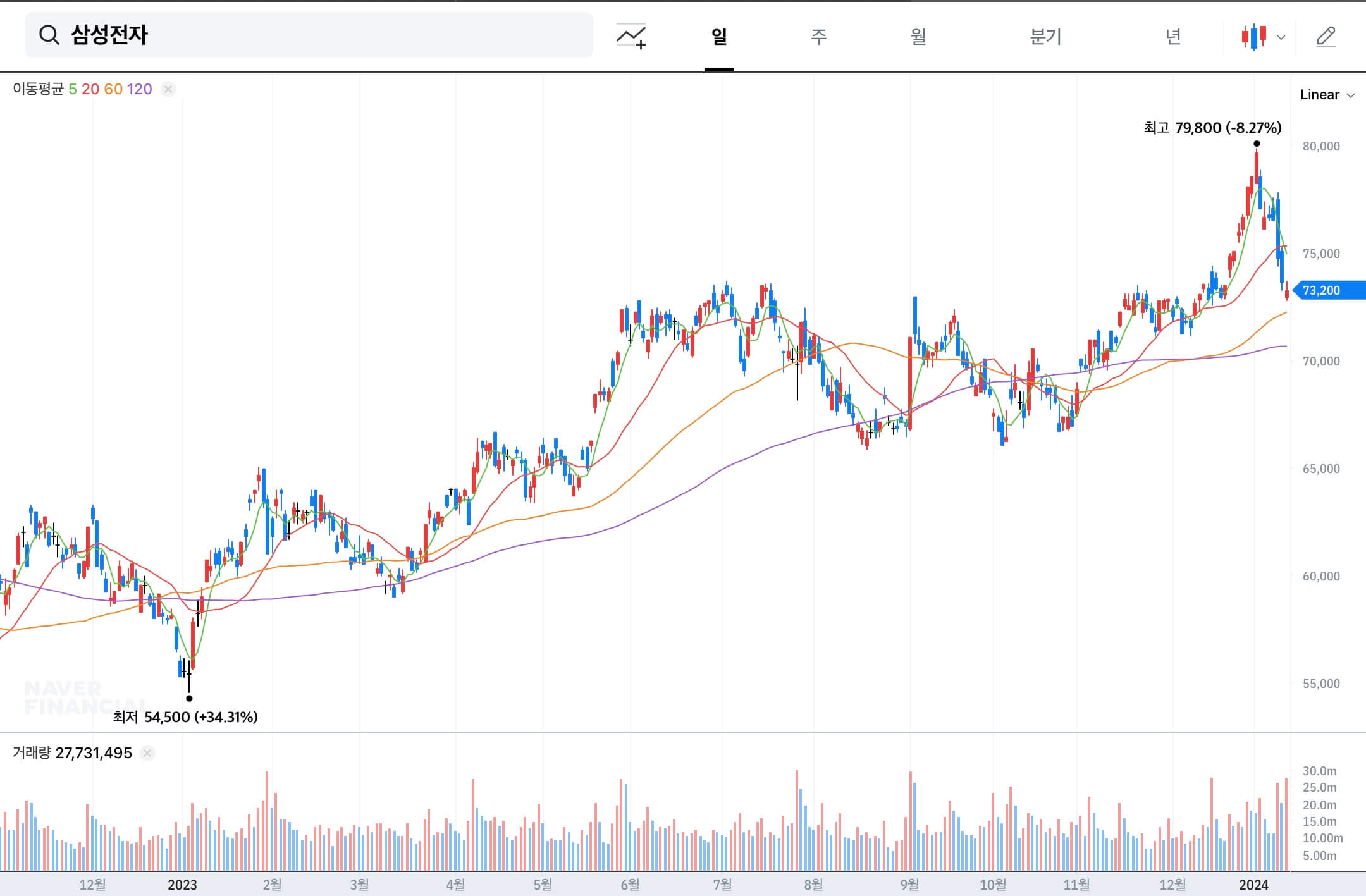Open the add indicator chart icon

(x=631, y=36)
